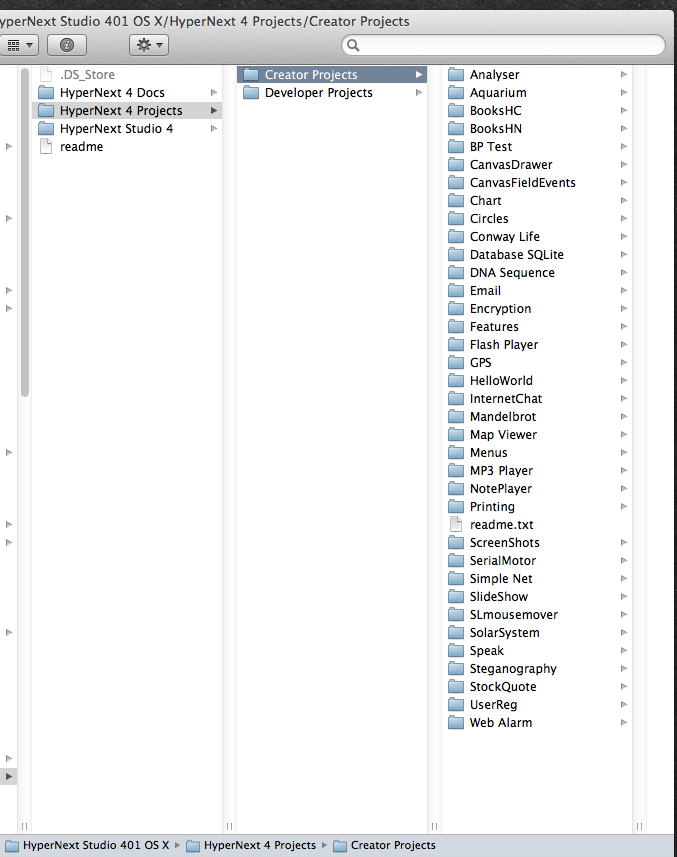Expand the Developer Projects folder arrow

(419, 92)
